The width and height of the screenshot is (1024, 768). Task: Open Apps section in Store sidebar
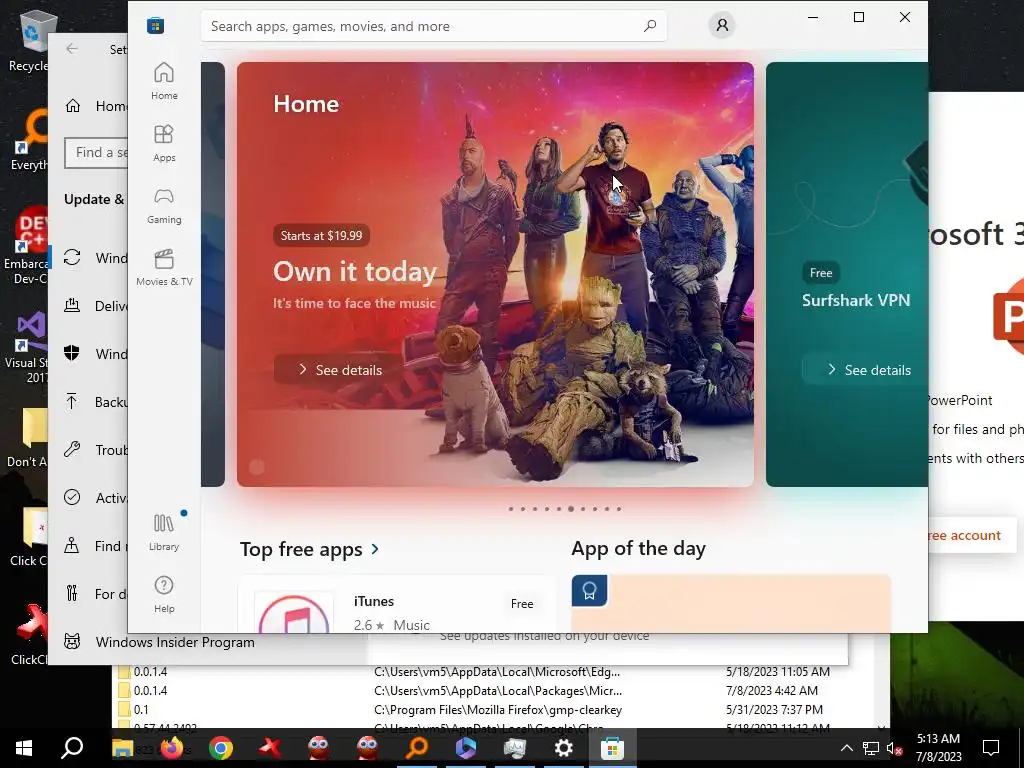164,143
